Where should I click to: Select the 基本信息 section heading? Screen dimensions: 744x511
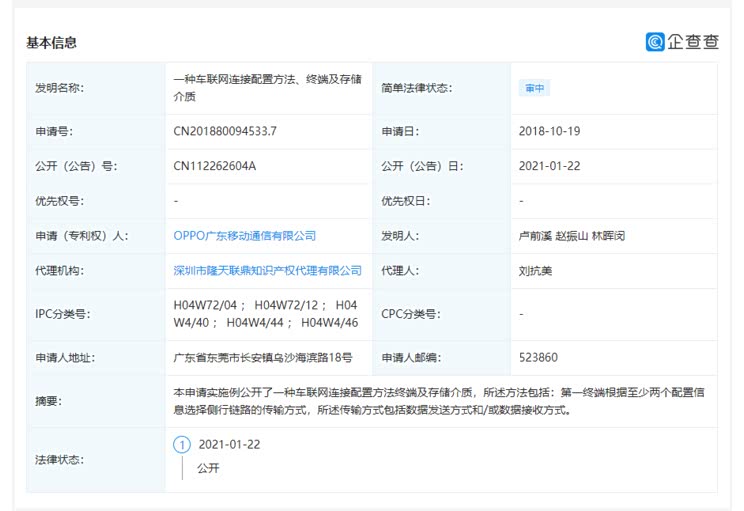coord(52,42)
